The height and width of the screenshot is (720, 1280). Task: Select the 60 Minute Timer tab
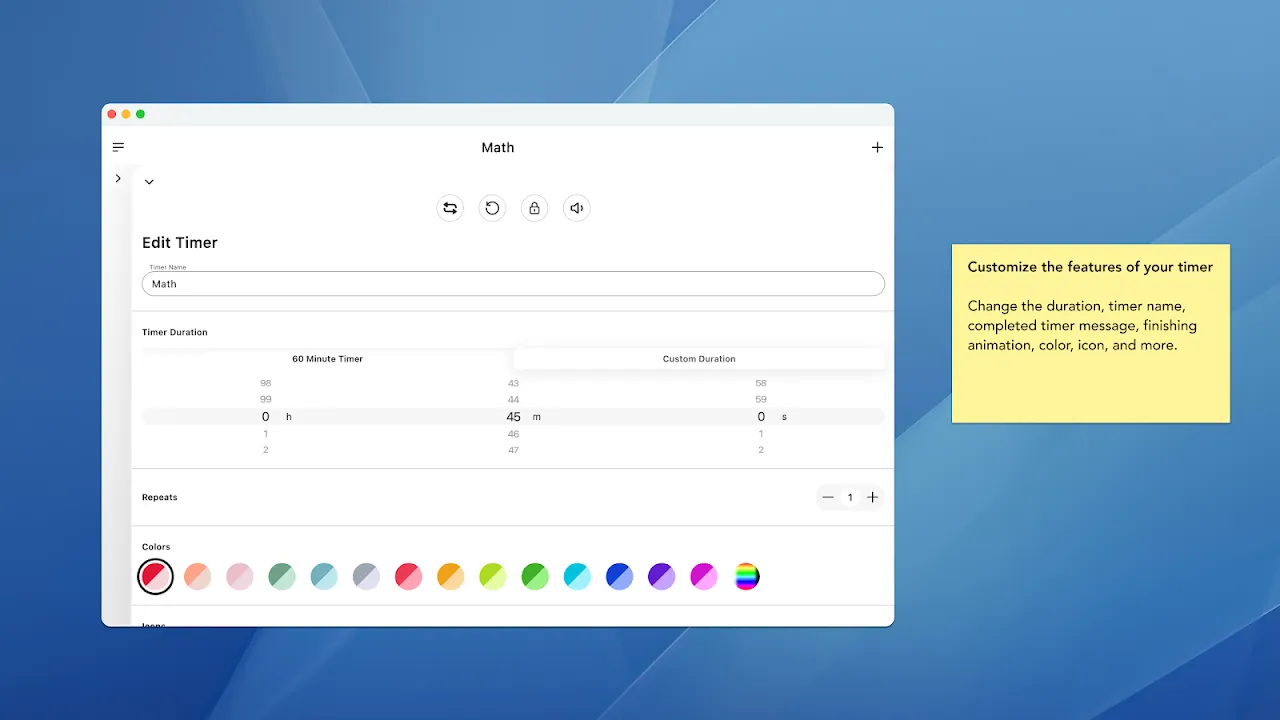(326, 358)
